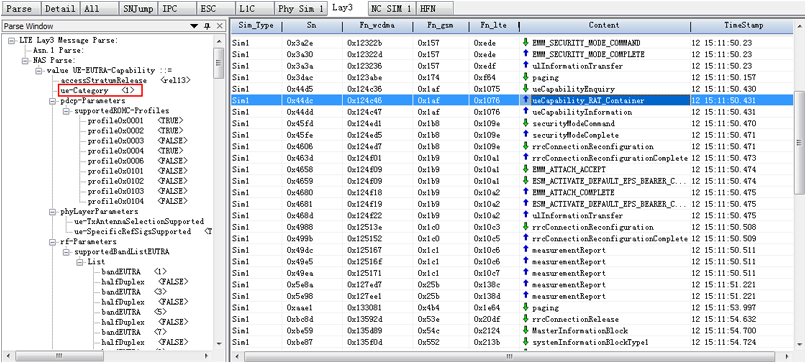This screenshot has width=805, height=362.
Task: Click uplink arrow icon for EMM_SECURITY_MODE_COMPLETE
Action: pyautogui.click(x=525, y=54)
